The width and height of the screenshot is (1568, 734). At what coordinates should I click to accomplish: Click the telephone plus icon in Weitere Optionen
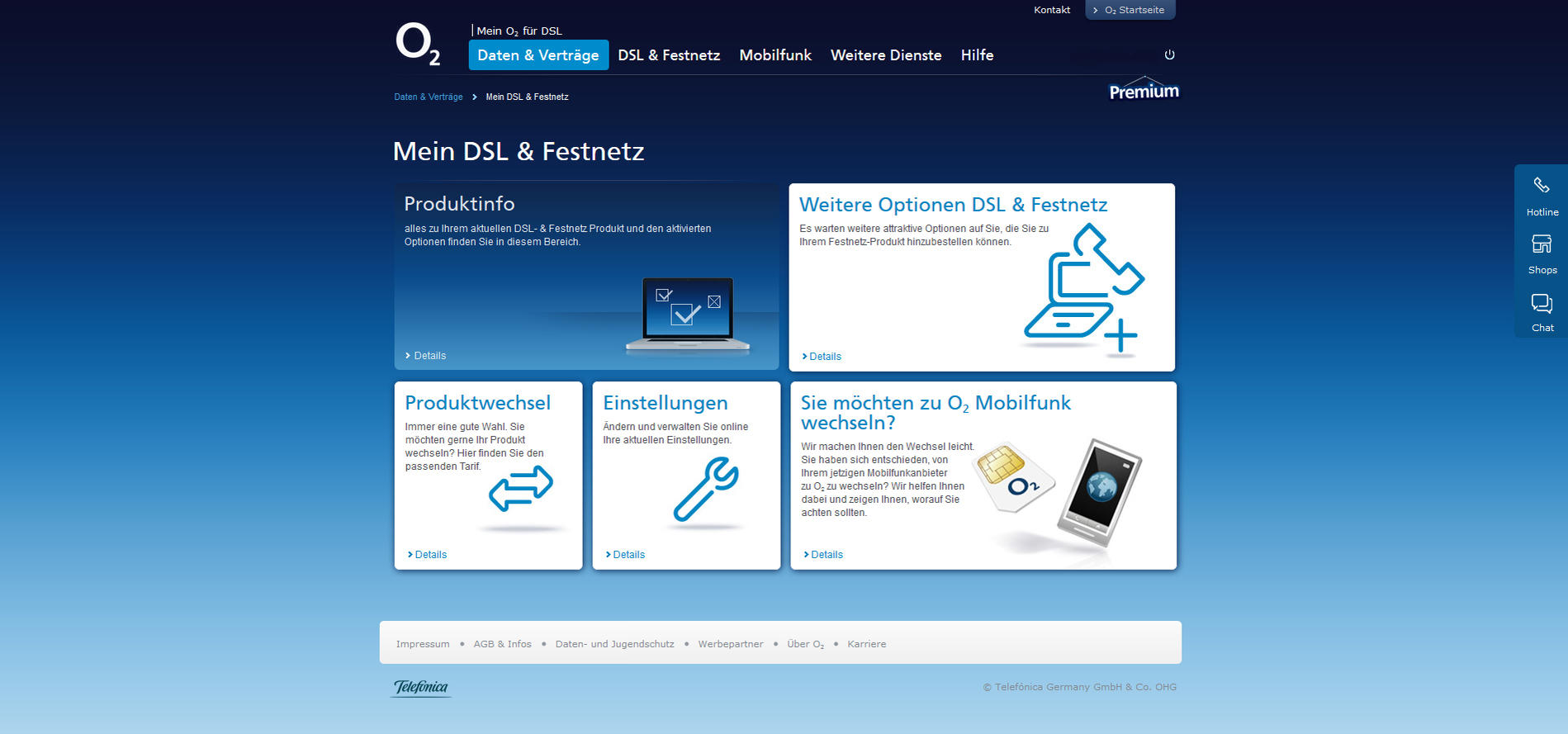(x=1084, y=288)
